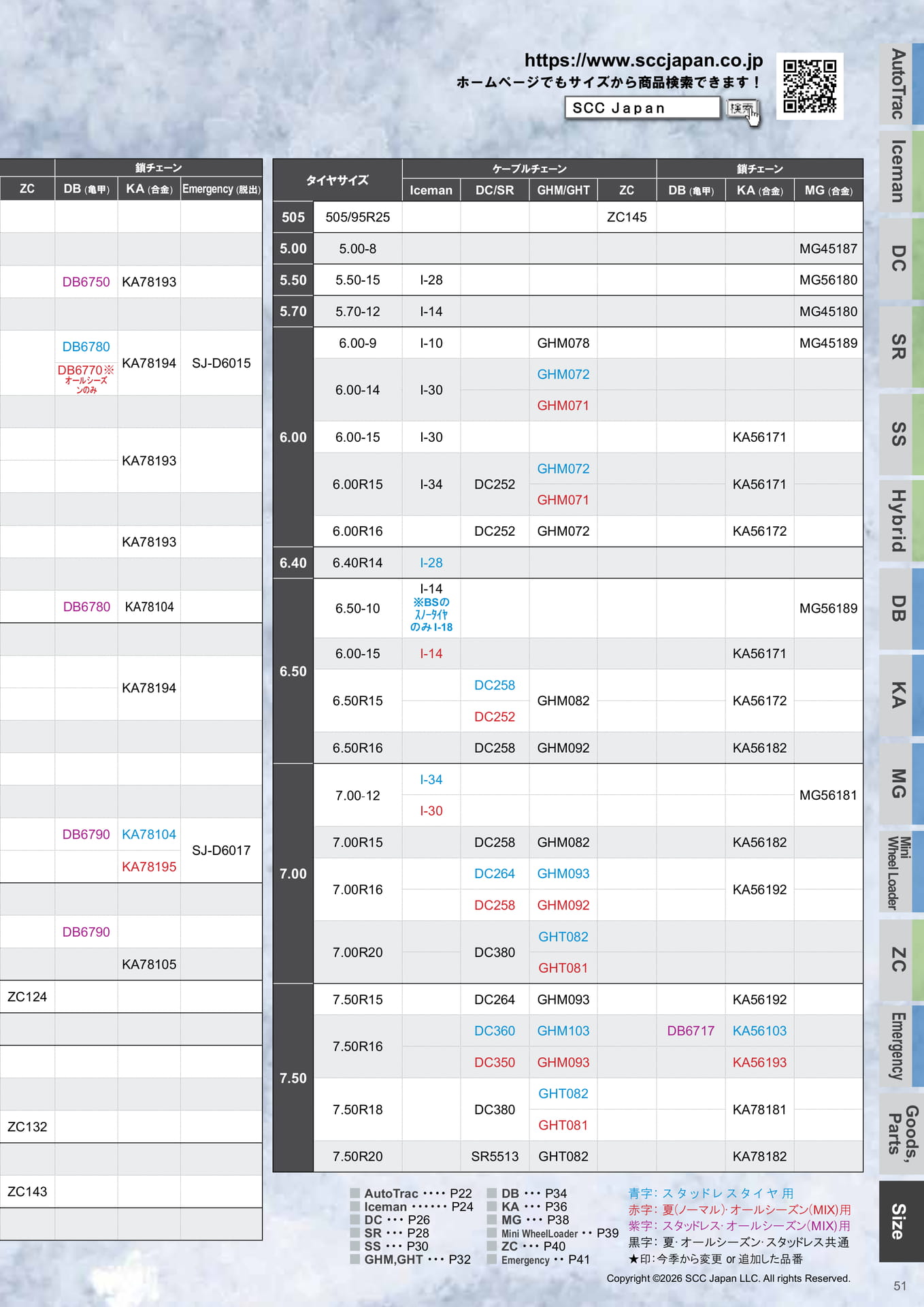Click the 7.00R20 tire size cell
The width and height of the screenshot is (924, 1307).
click(358, 952)
